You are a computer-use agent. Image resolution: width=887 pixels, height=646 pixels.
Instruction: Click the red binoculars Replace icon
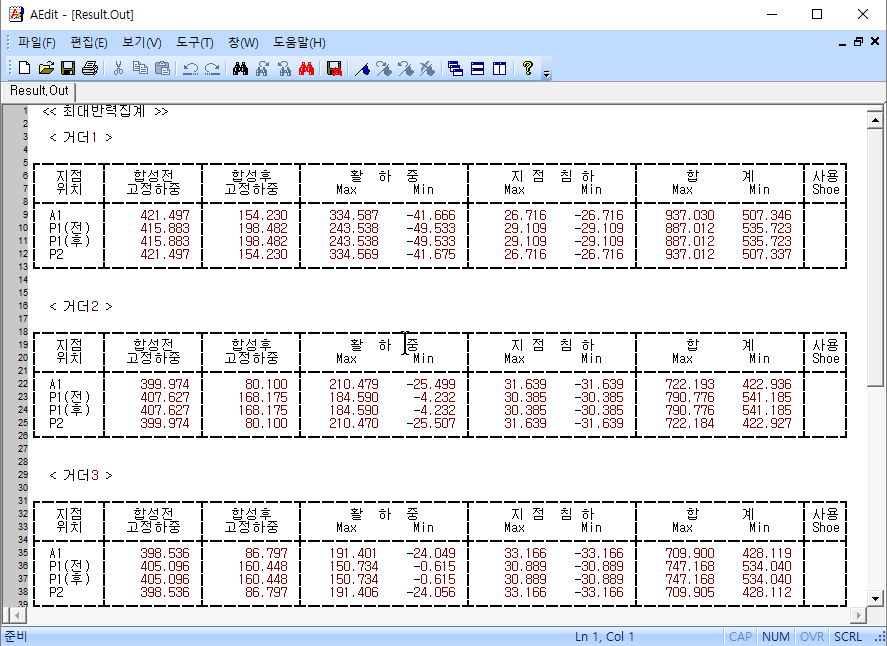[307, 68]
